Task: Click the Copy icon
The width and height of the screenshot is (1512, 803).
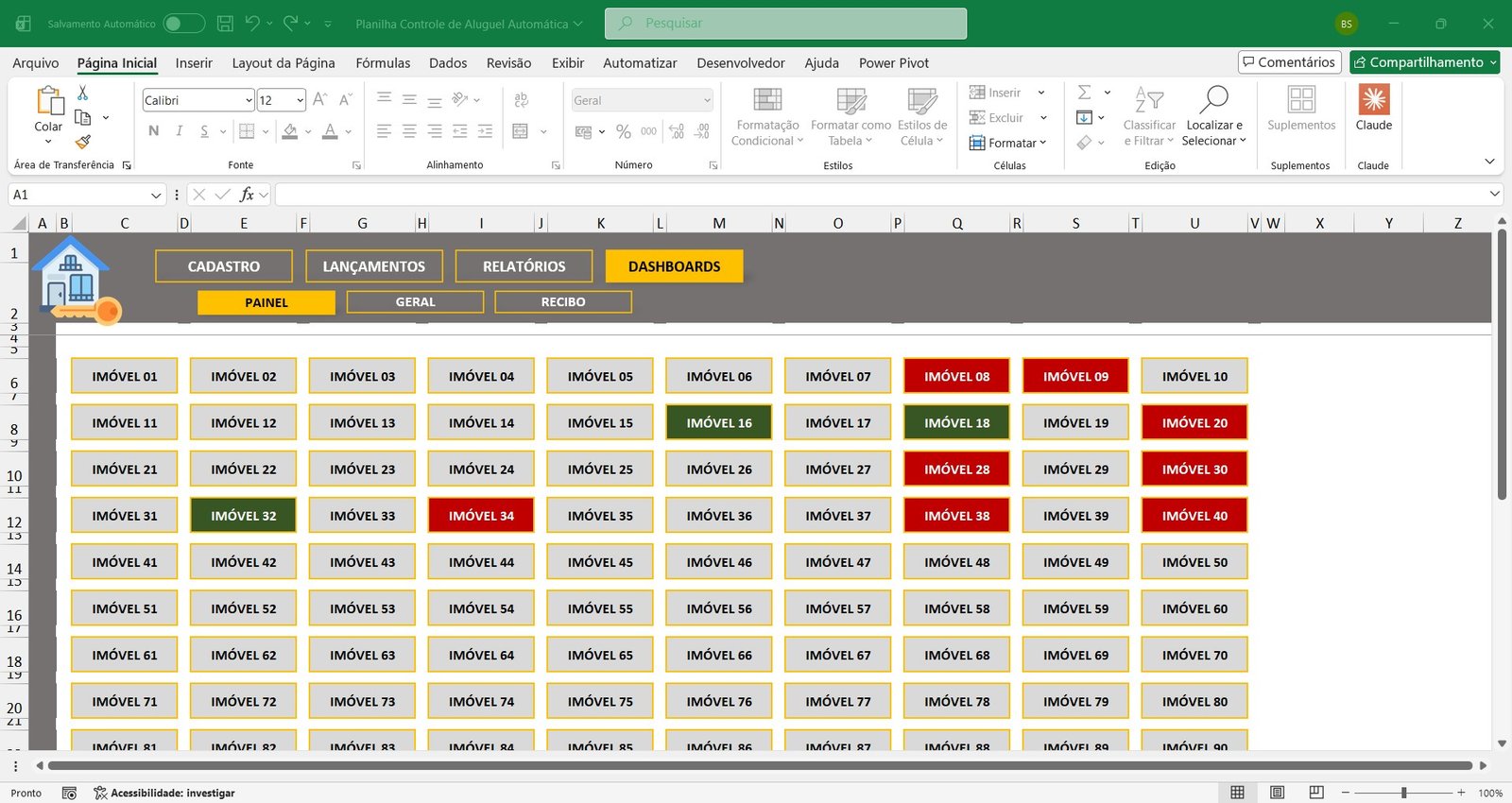Action: pyautogui.click(x=83, y=117)
